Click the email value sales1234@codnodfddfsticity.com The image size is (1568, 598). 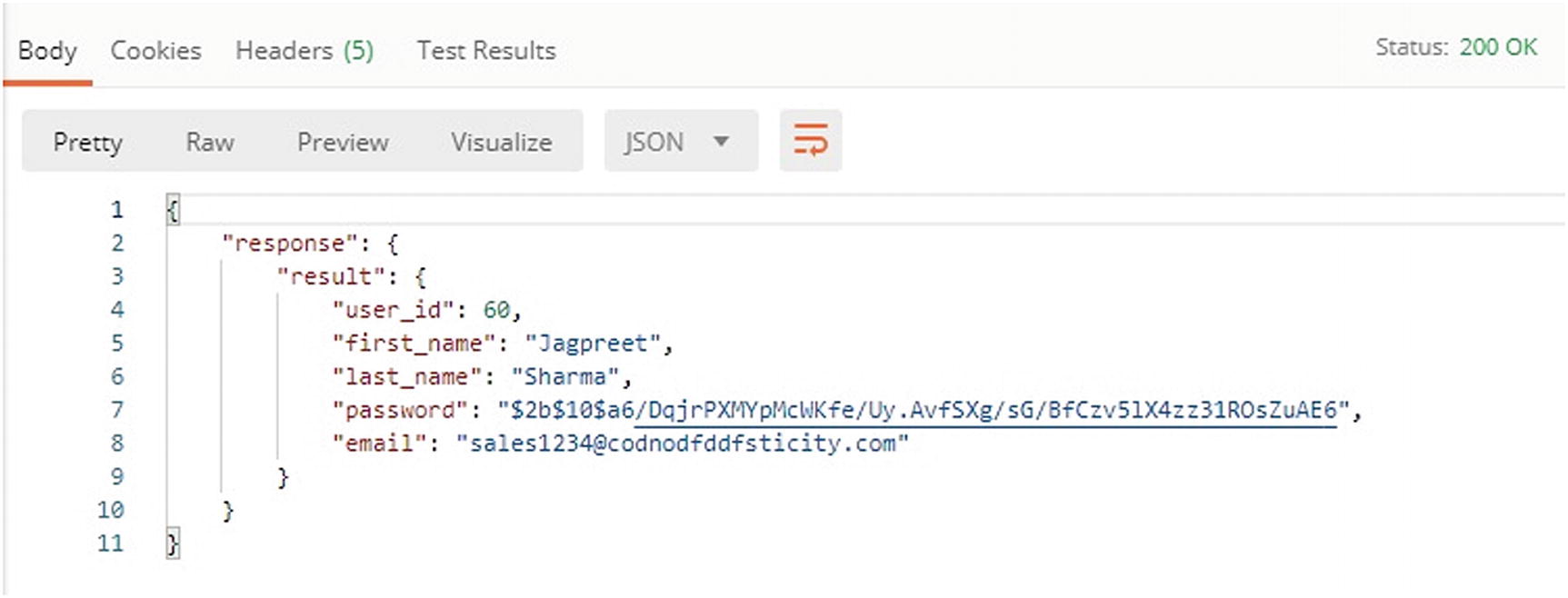pos(682,444)
